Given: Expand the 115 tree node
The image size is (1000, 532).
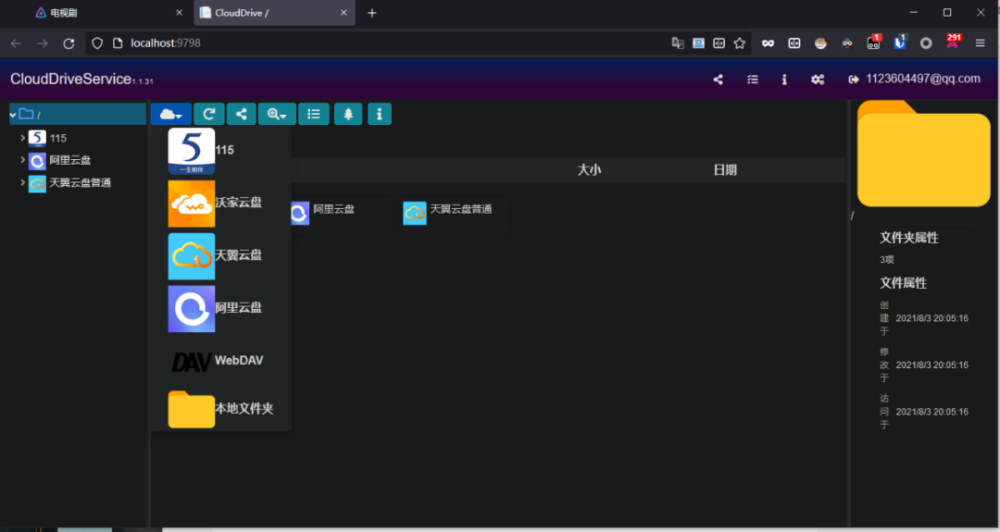Looking at the screenshot, I should coord(22,138).
